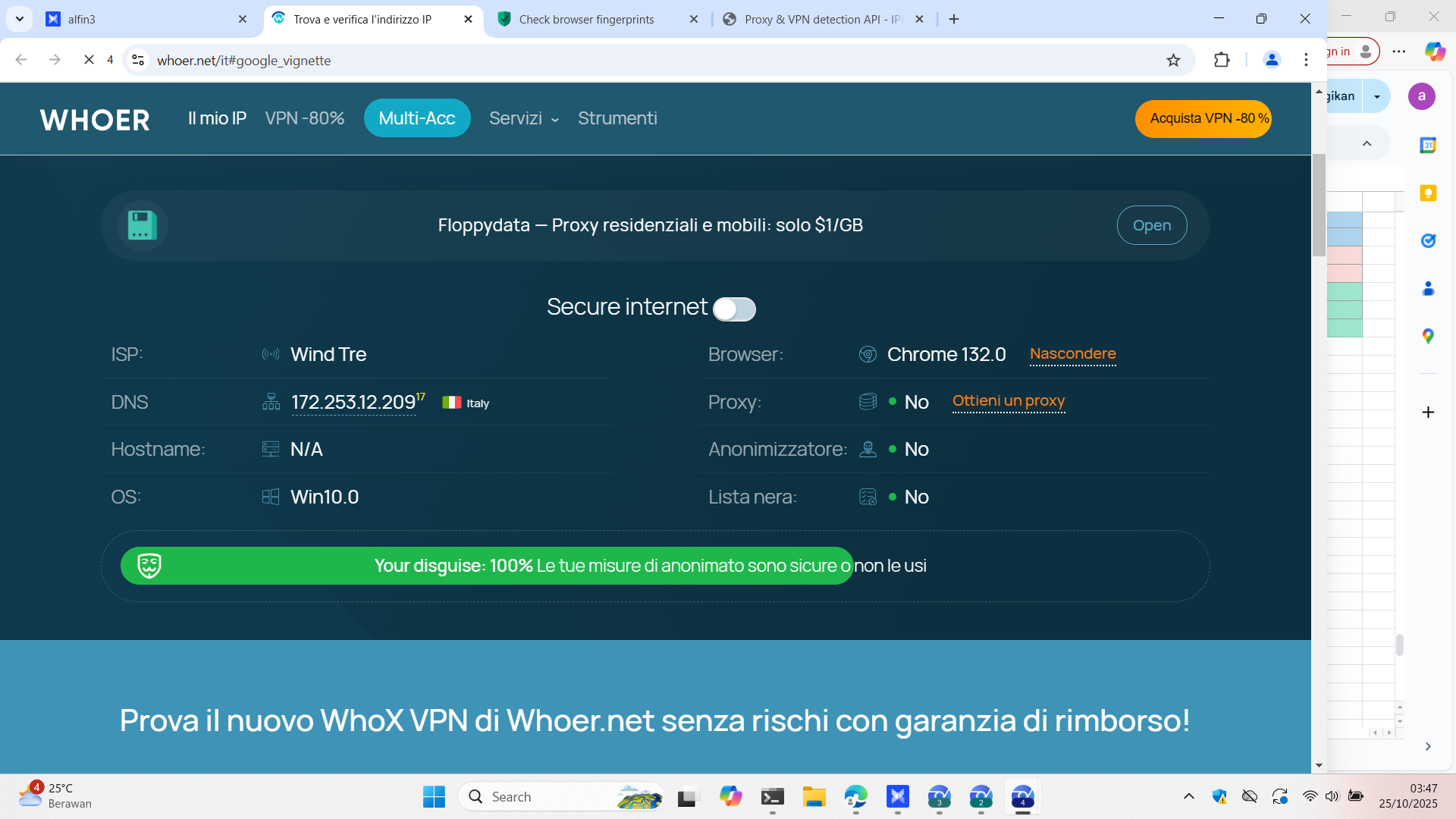Click the Chrome extensions puzzle icon

pyautogui.click(x=1222, y=60)
